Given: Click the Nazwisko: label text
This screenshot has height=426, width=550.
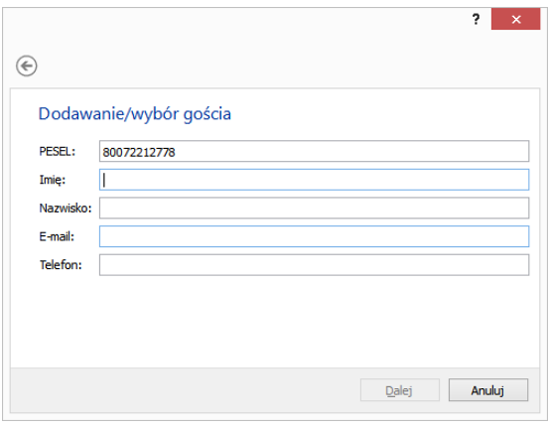Looking at the screenshot, I should pyautogui.click(x=65, y=208).
